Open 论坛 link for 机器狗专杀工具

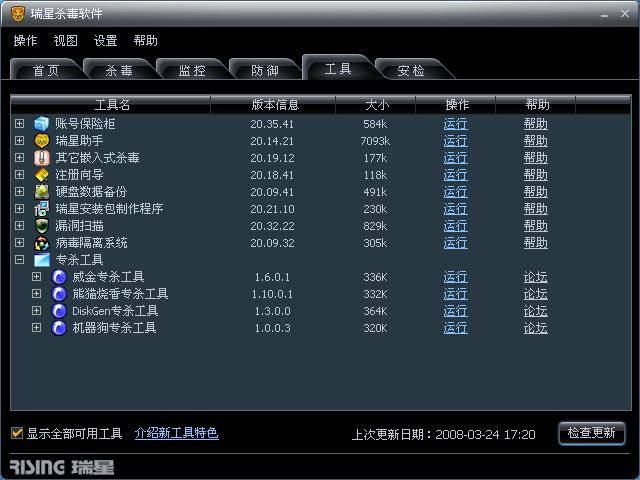pyautogui.click(x=536, y=328)
